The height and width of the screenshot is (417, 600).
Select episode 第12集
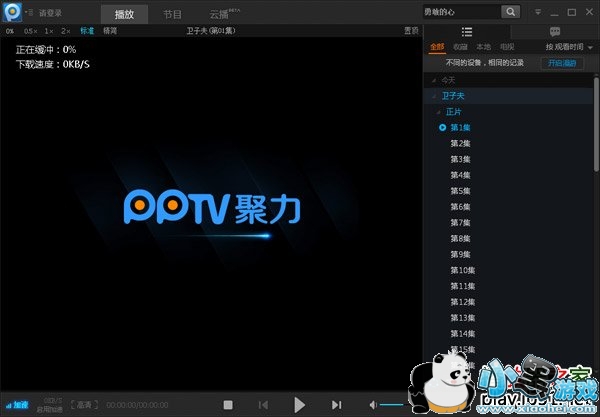pyautogui.click(x=463, y=302)
